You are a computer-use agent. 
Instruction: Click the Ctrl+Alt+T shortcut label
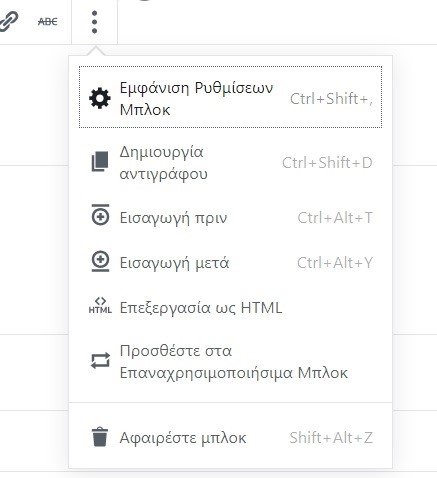coord(335,218)
